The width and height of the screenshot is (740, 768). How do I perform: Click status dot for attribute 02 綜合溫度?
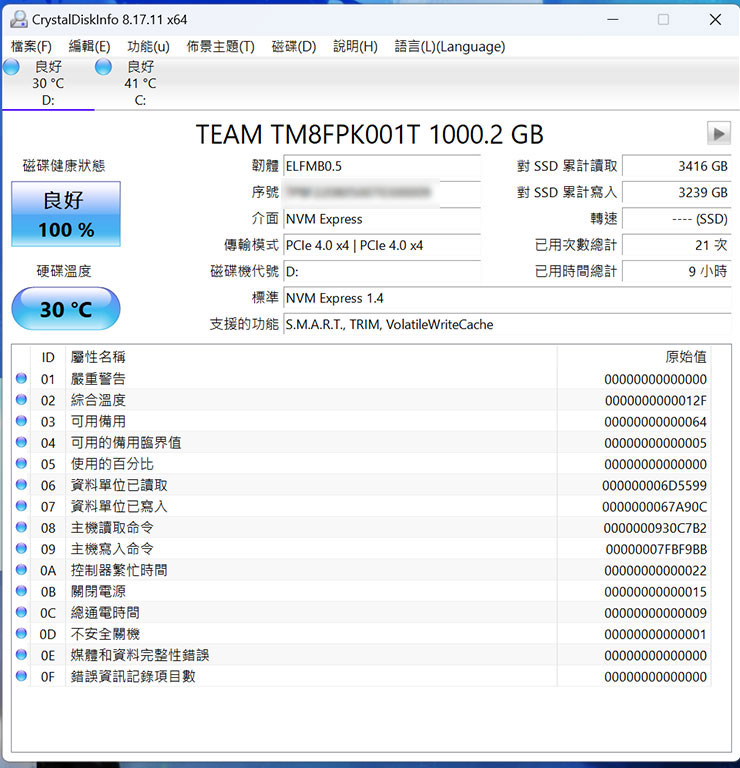pos(21,400)
